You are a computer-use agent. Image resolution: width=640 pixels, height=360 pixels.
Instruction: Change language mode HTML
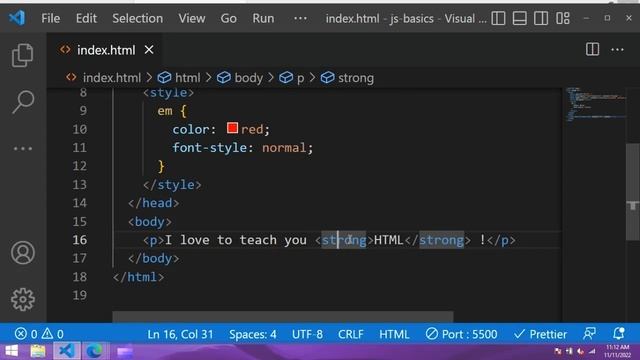coord(394,334)
